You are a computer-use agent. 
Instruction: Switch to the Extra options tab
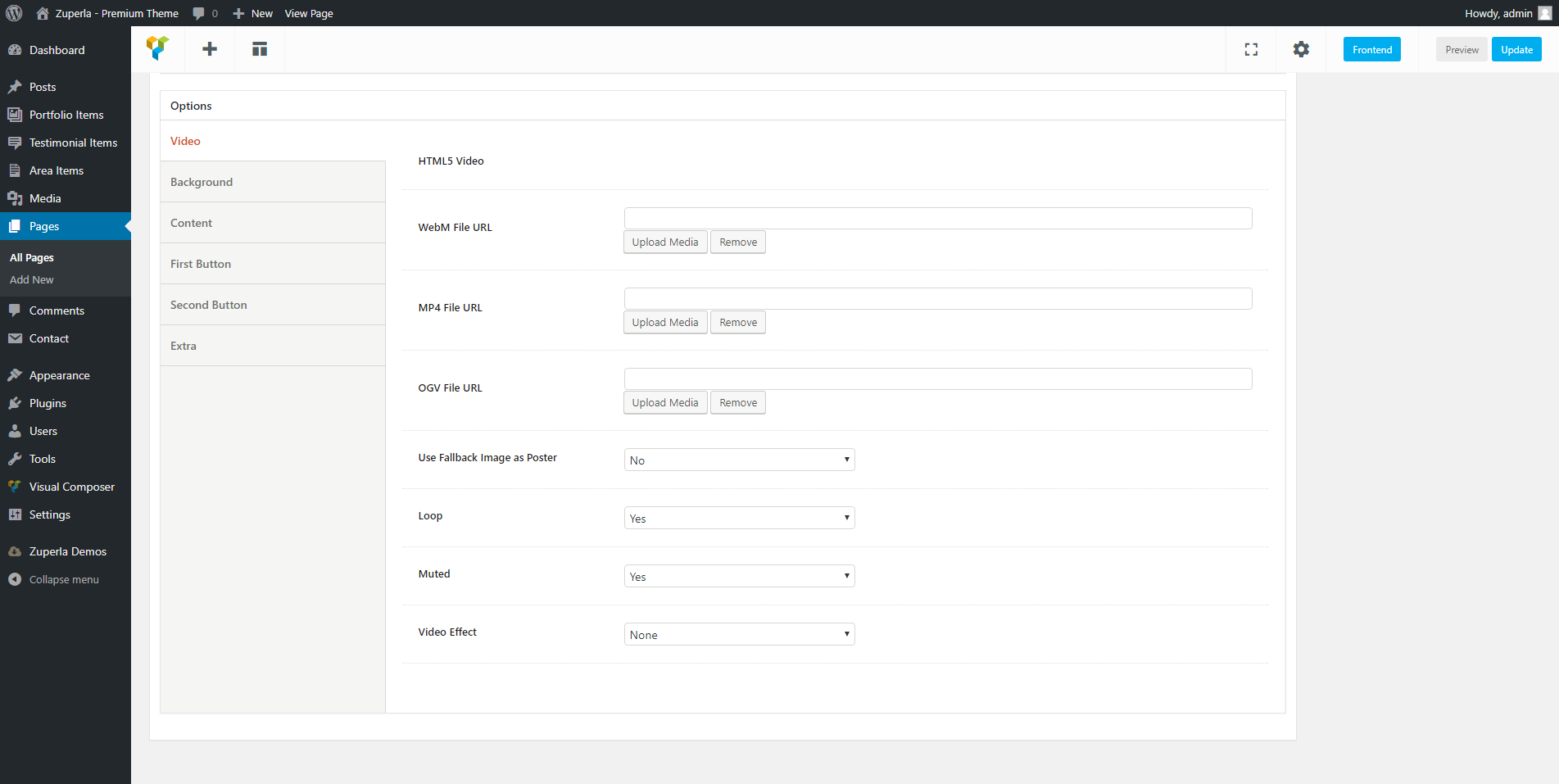click(x=273, y=346)
